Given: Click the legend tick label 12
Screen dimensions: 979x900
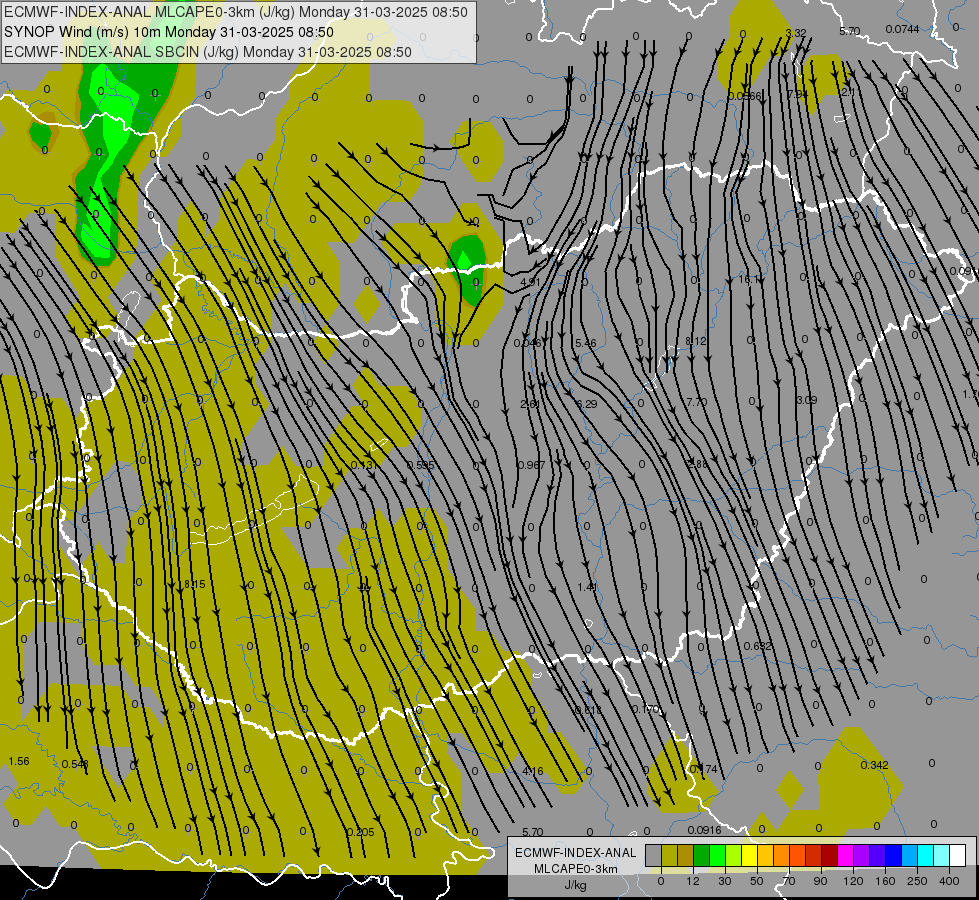Looking at the screenshot, I should pyautogui.click(x=693, y=881).
